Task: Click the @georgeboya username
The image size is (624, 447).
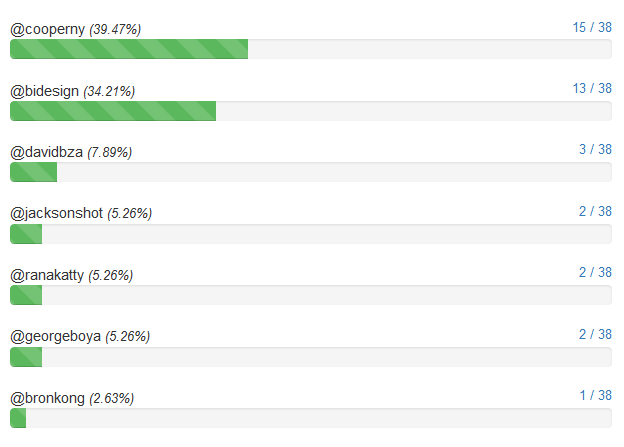Action: (x=56, y=336)
